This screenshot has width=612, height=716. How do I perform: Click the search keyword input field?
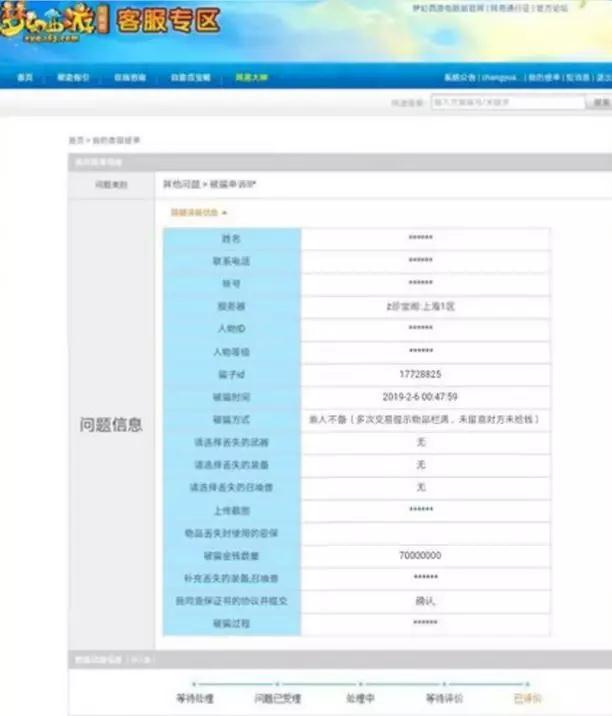pyautogui.click(x=507, y=102)
